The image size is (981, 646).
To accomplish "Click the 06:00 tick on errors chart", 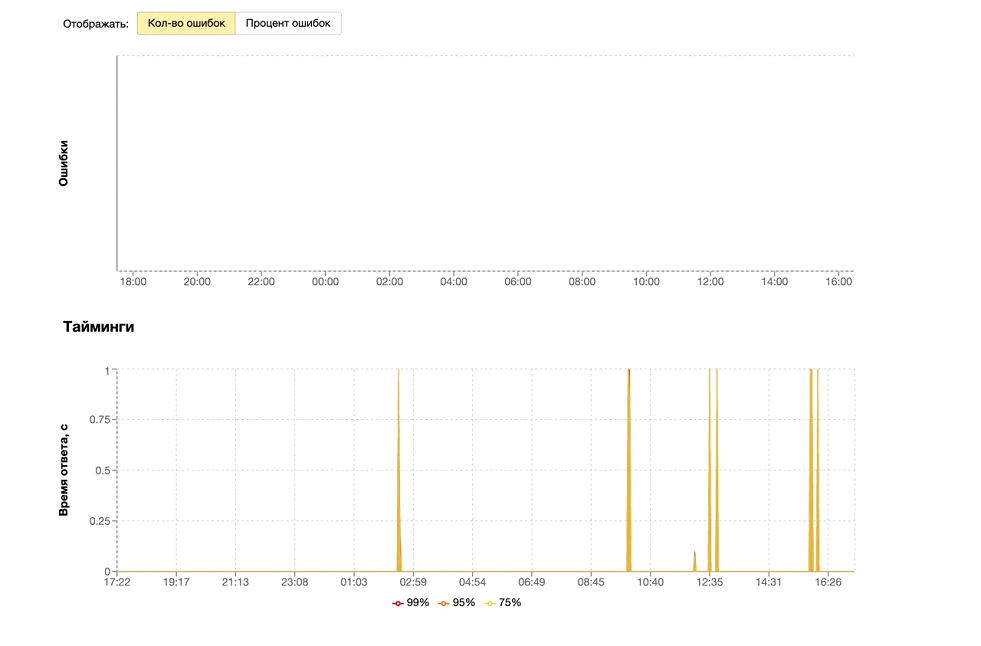I will pyautogui.click(x=517, y=281).
